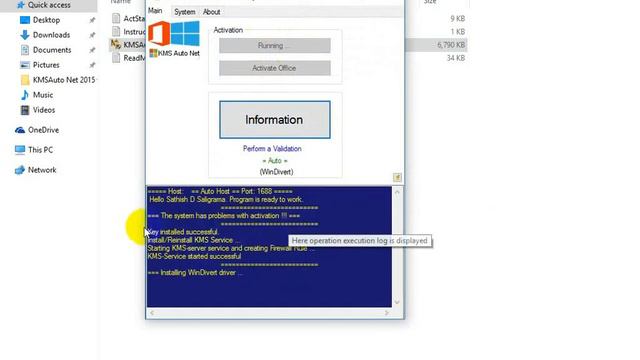Viewport: 640px width, 360px height.
Task: Click the horizontal scrollbar right arrow
Action: [387, 313]
